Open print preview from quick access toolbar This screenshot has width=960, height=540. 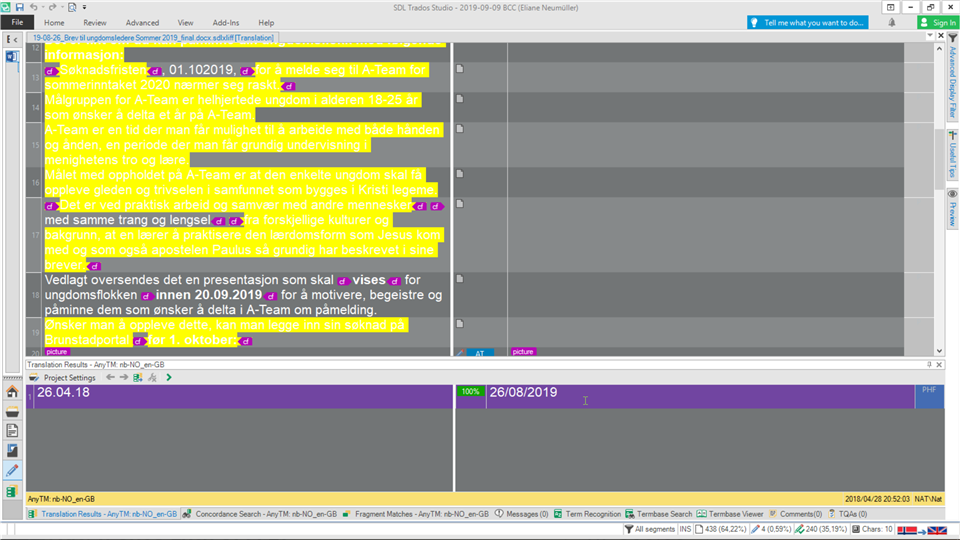pyautogui.click(x=72, y=7)
